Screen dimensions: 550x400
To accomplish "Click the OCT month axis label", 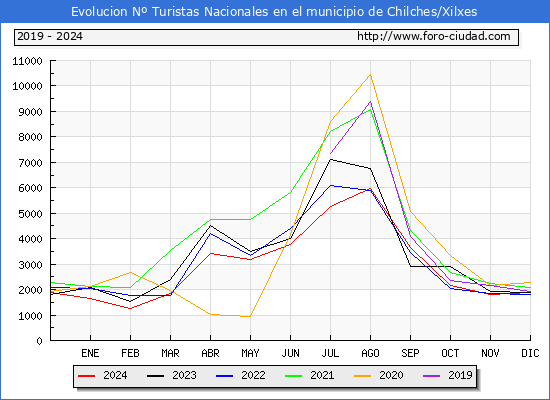I will [450, 353].
